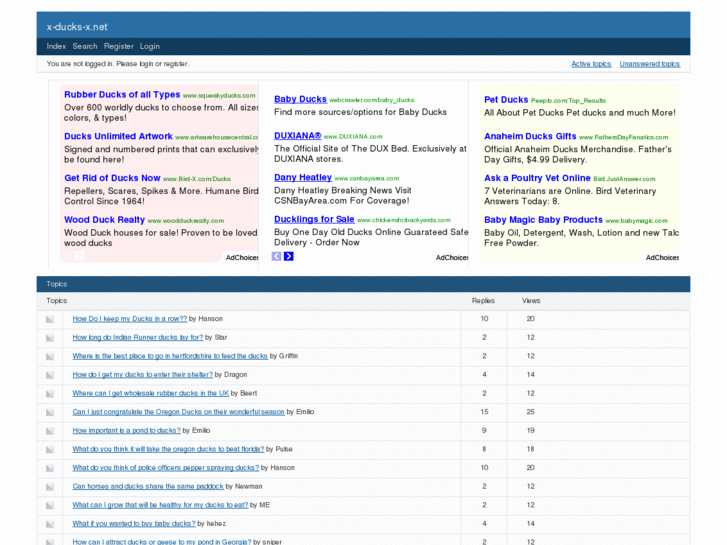
Task: Click 'Replies' column header
Action: (x=484, y=301)
